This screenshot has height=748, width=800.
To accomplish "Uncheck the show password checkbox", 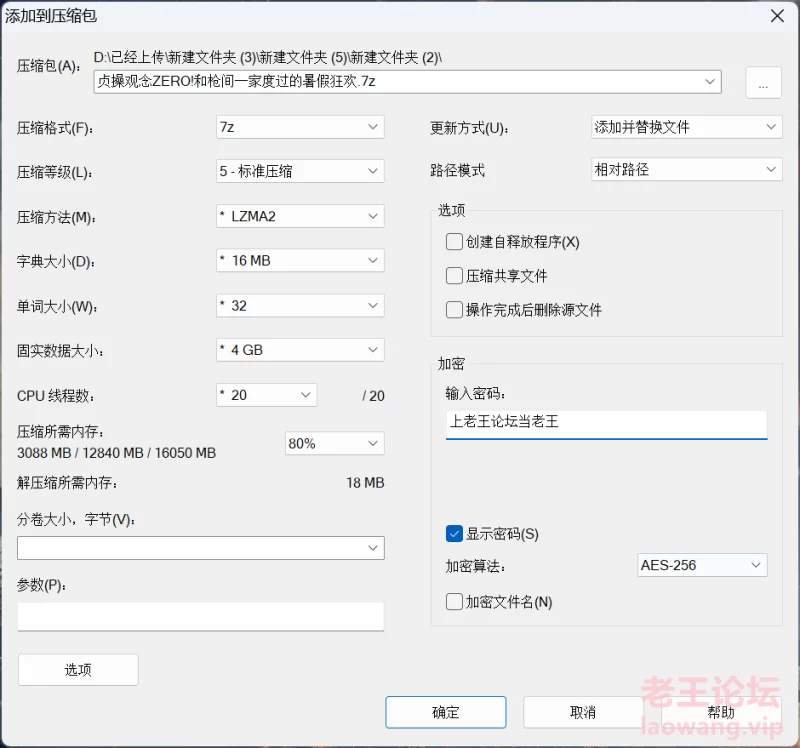I will 455,534.
